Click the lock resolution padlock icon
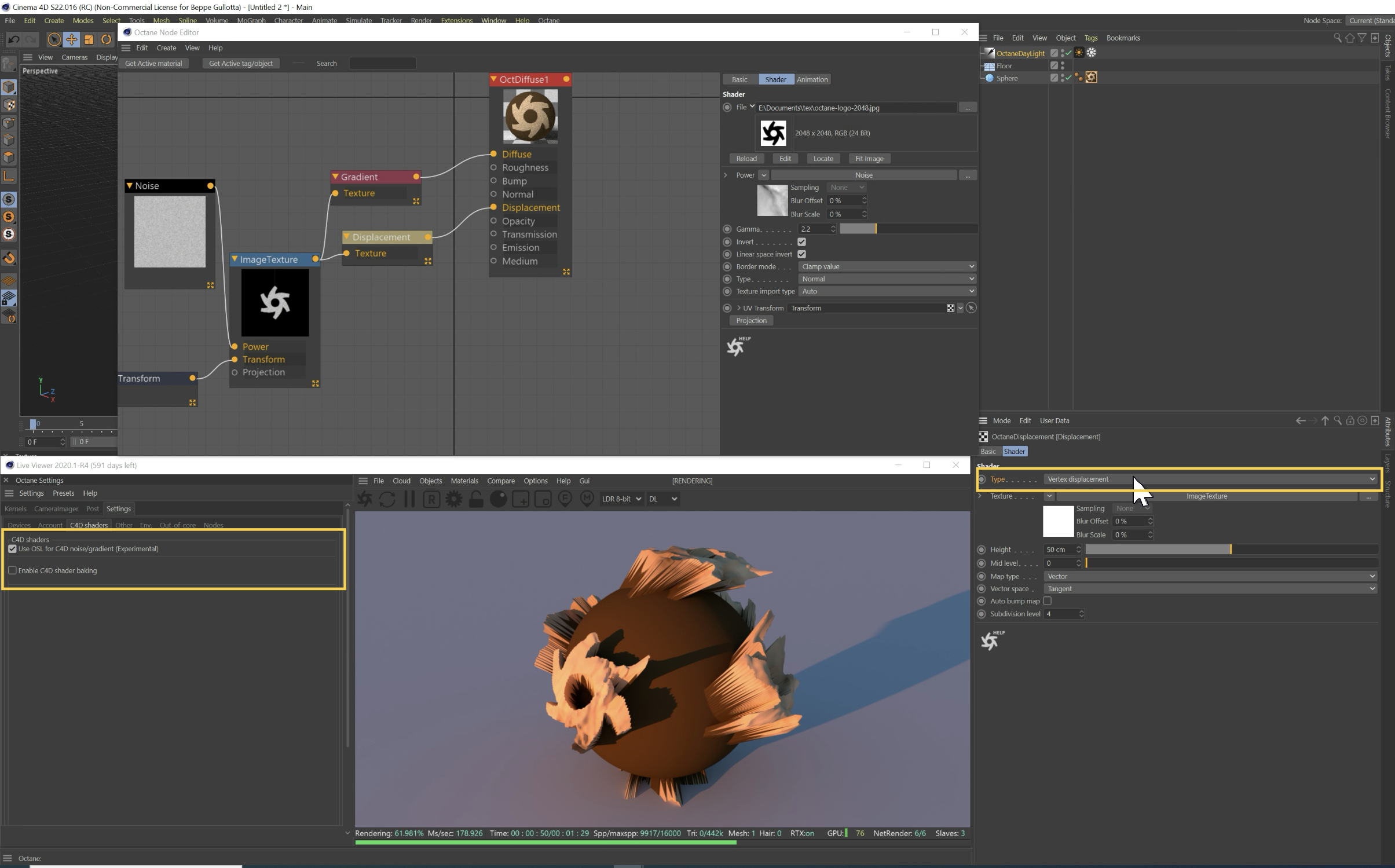 (x=476, y=499)
